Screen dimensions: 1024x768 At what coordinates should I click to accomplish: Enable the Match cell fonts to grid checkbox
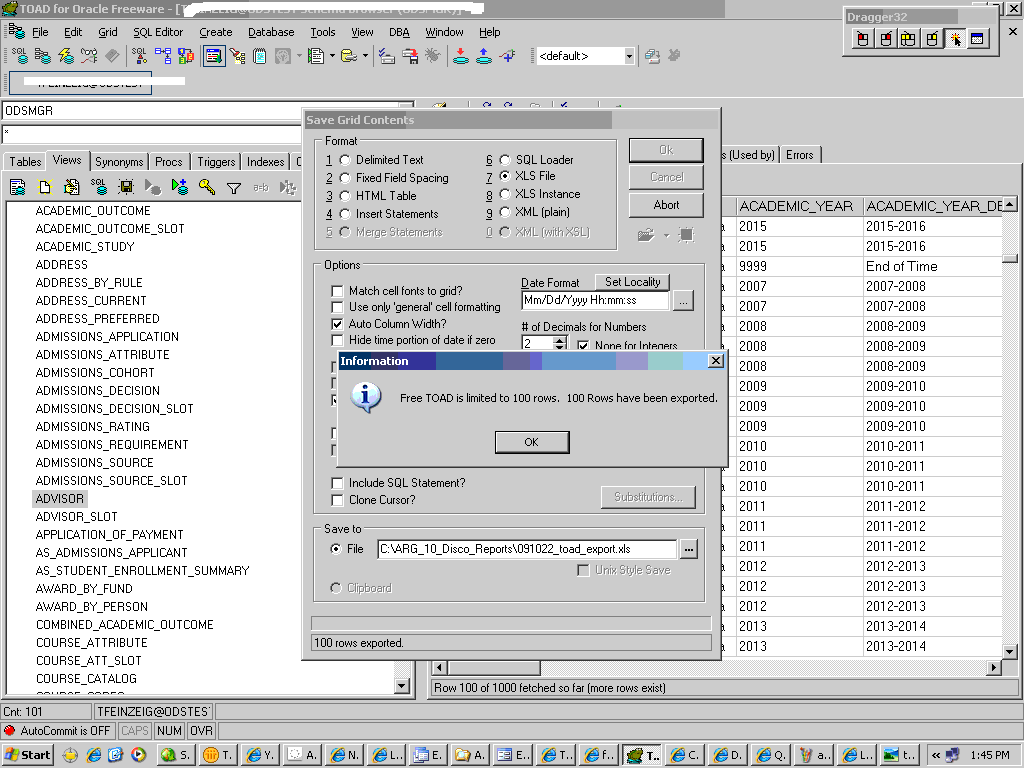pyautogui.click(x=338, y=291)
